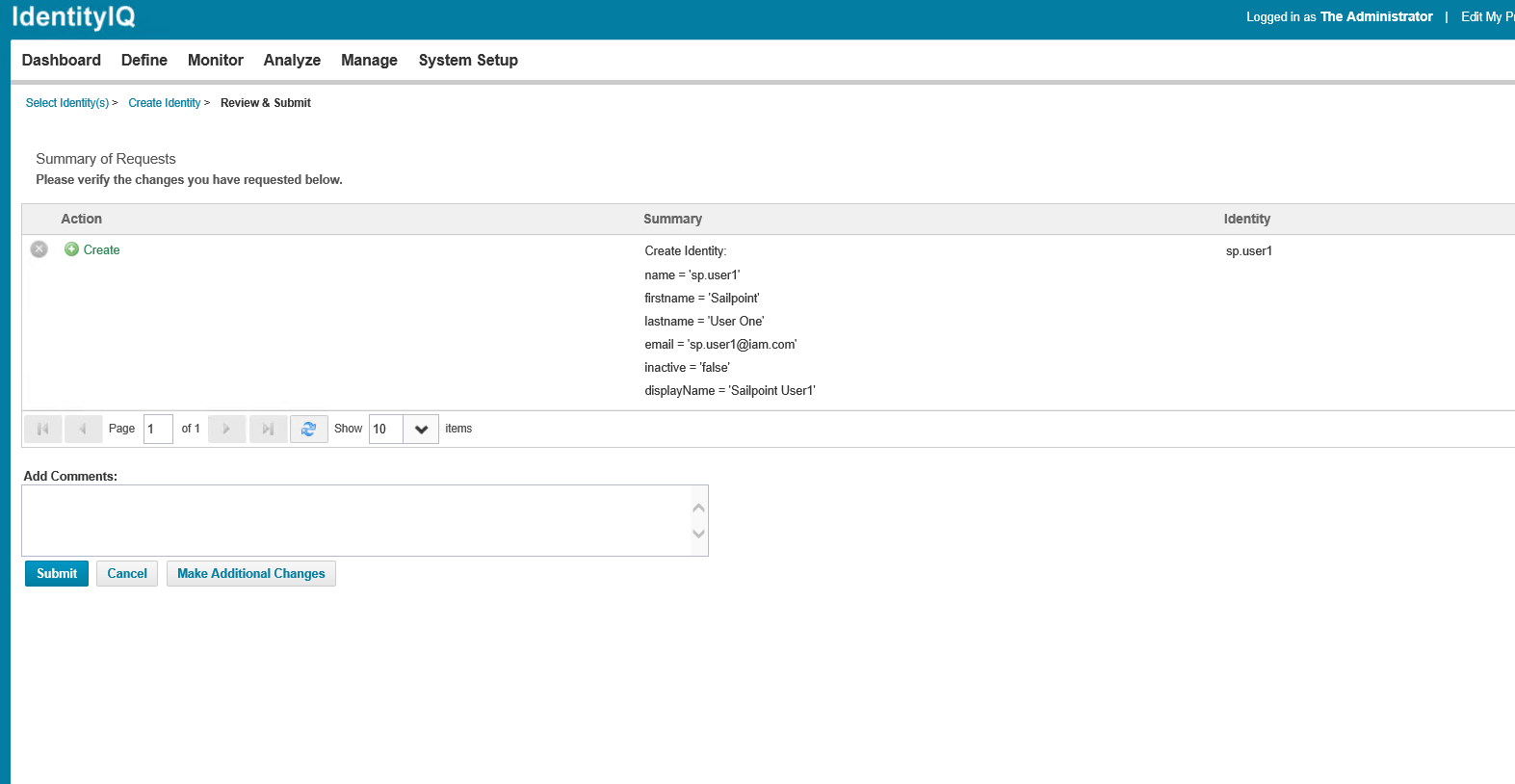
Task: Click the Summary of Requests heading
Action: [x=106, y=159]
